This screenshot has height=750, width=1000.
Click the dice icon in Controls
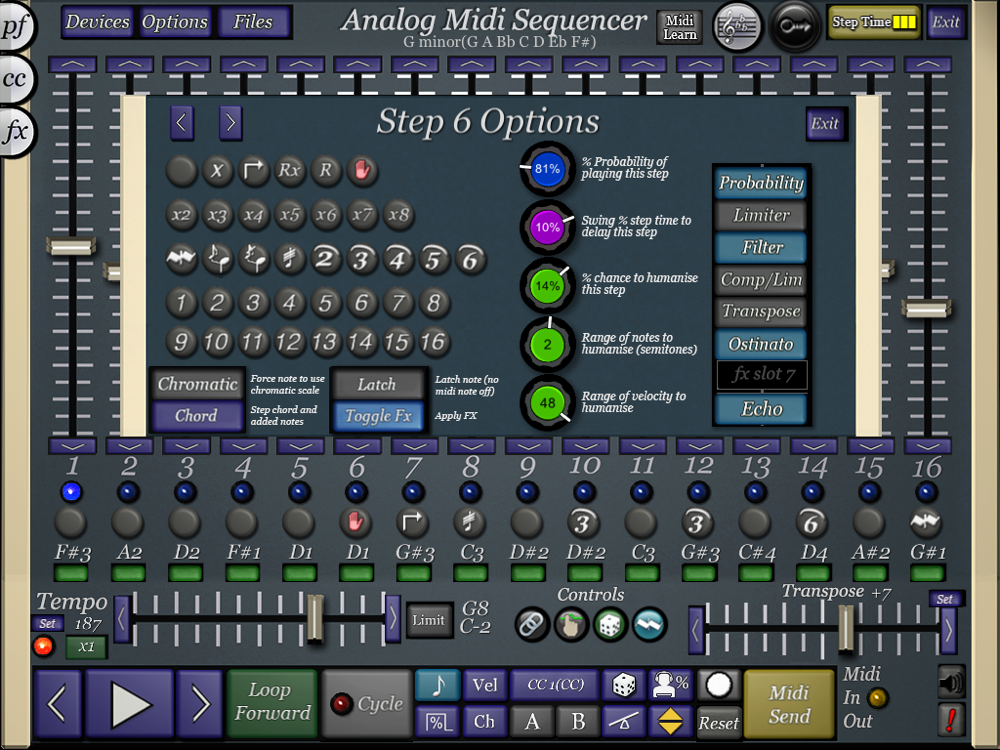coord(610,624)
